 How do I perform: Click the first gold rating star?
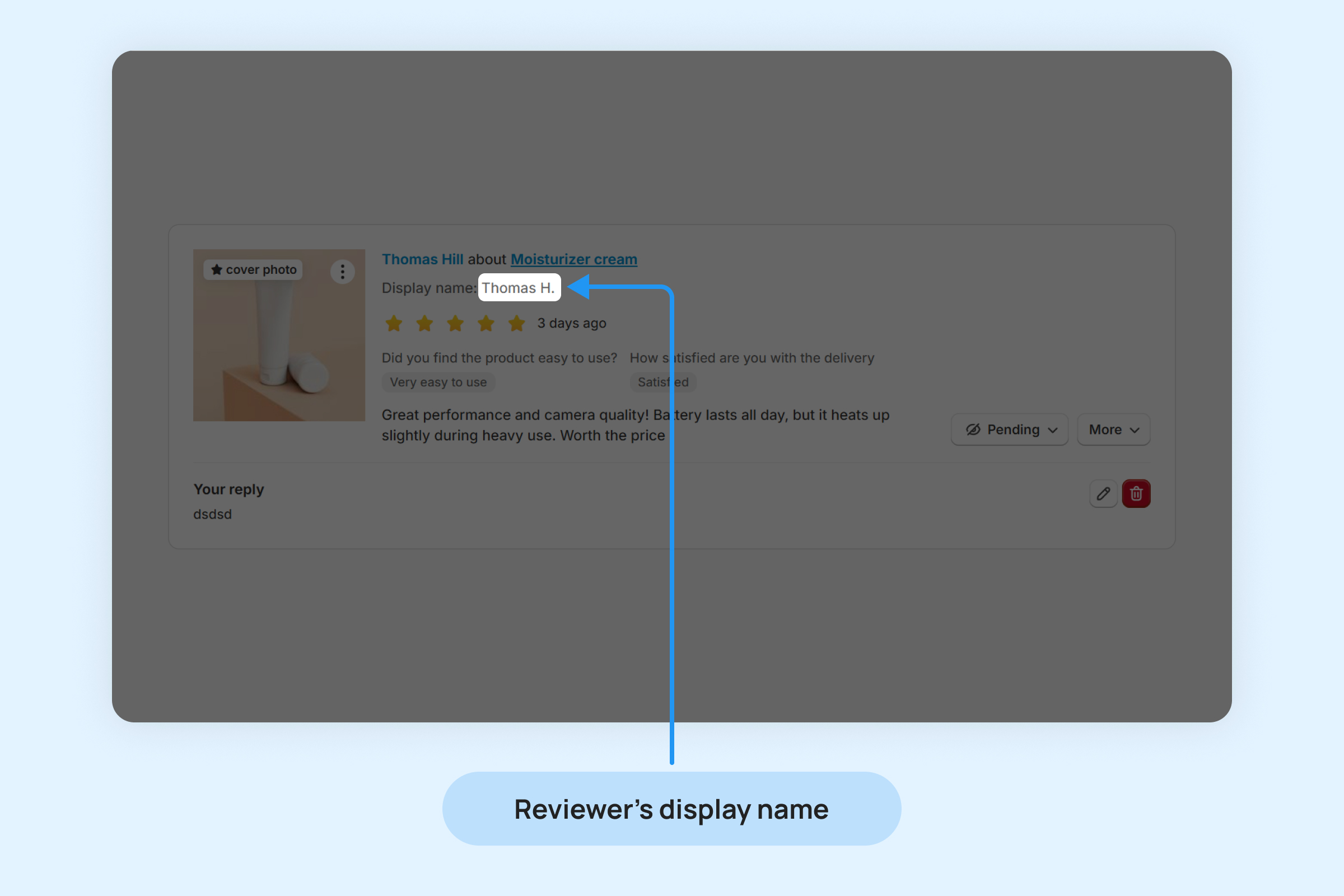coord(394,324)
